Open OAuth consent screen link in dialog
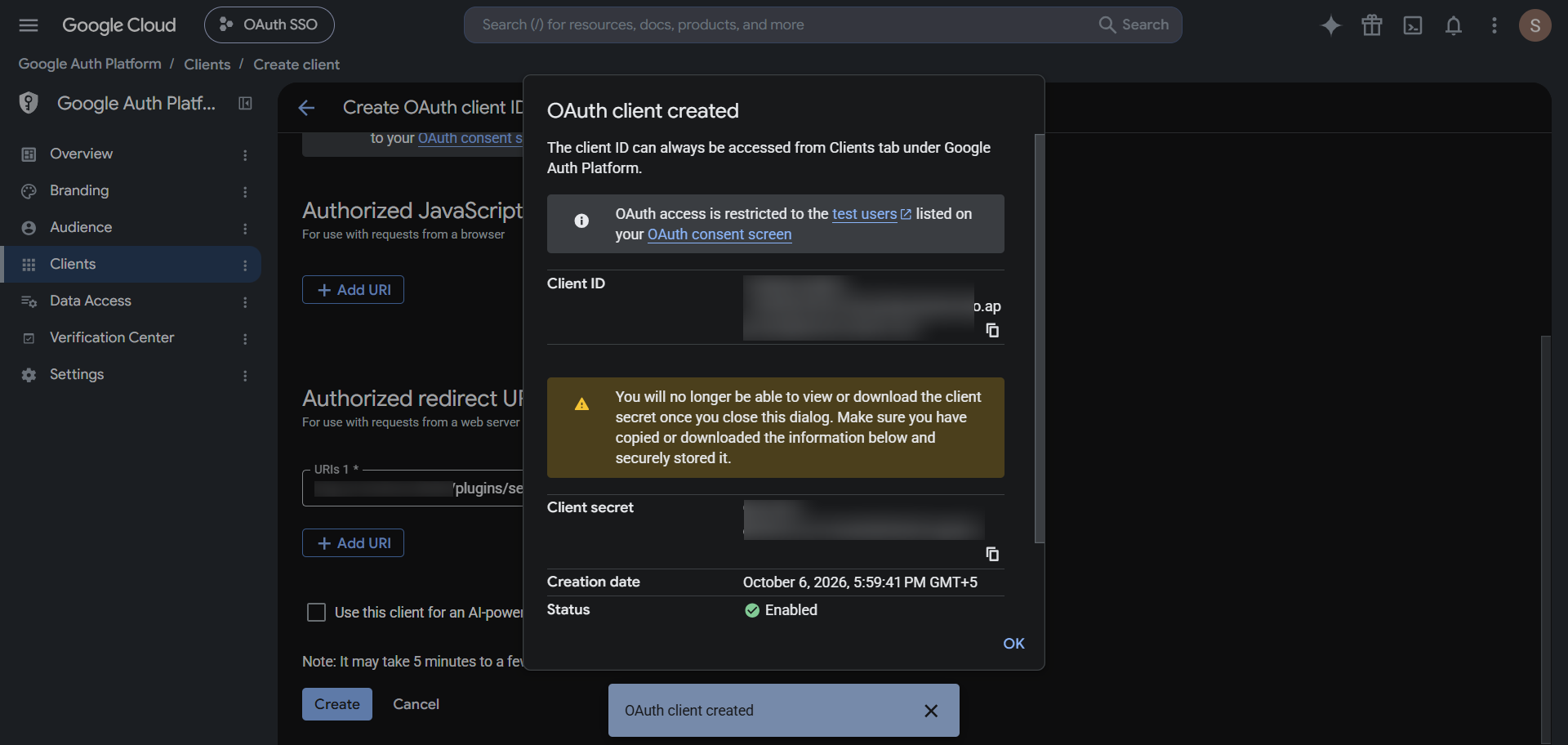Viewport: 1568px width, 745px height. point(719,234)
